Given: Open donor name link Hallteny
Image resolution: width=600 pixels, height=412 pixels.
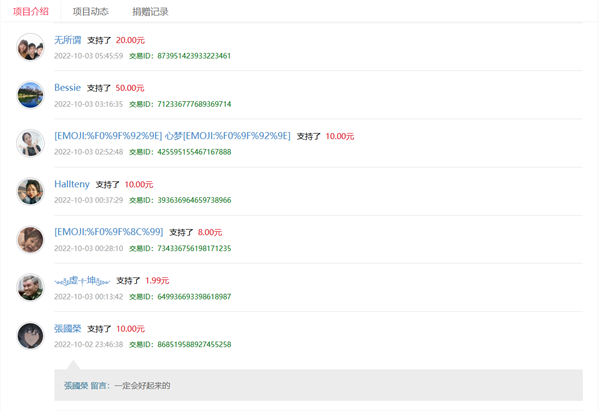Looking at the screenshot, I should [x=72, y=184].
